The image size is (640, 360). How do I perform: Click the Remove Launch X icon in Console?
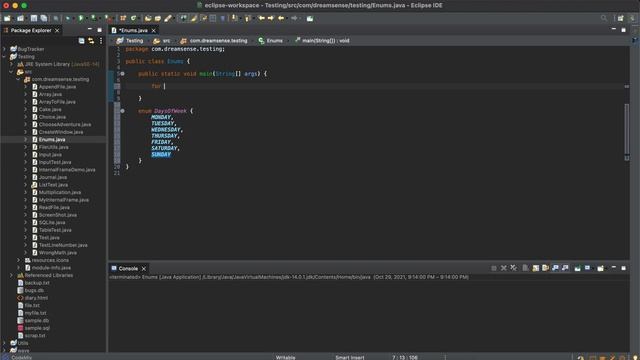point(504,268)
